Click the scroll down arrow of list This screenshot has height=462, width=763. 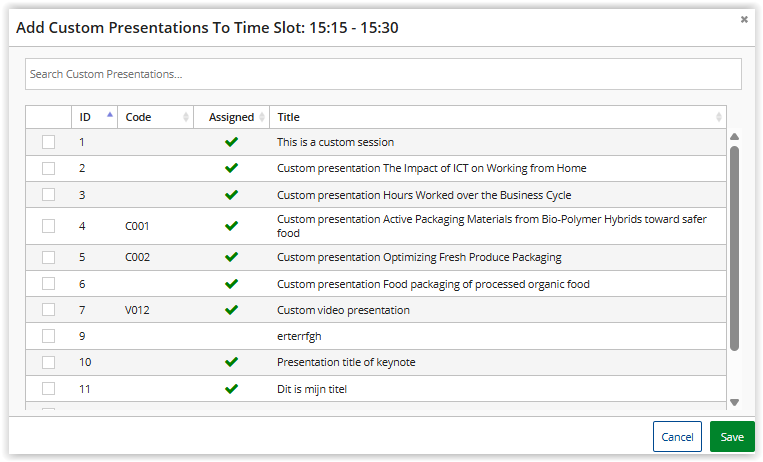coord(735,403)
